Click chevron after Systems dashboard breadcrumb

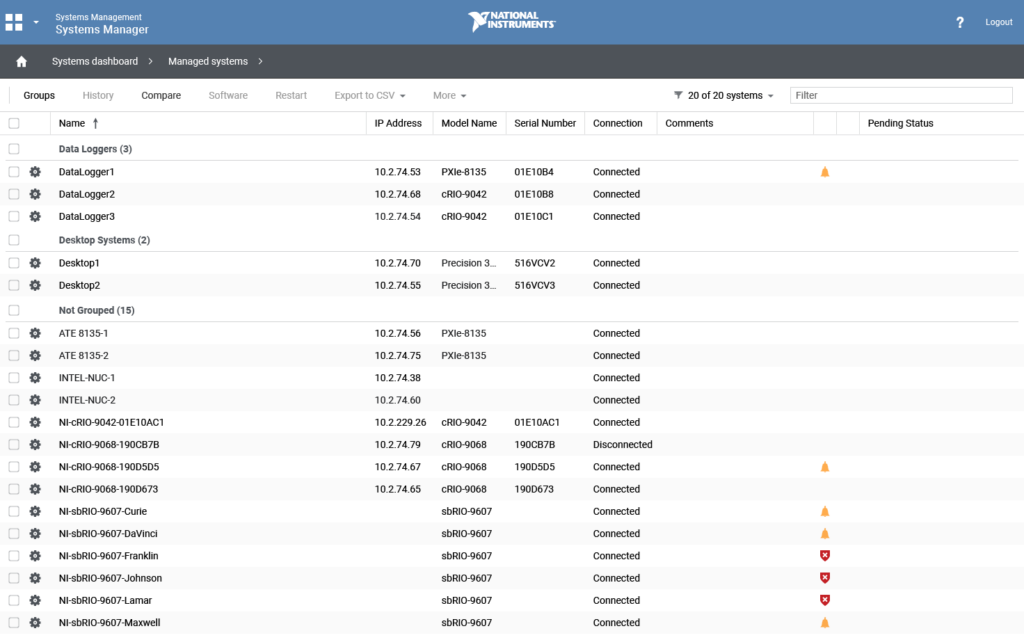coord(150,61)
